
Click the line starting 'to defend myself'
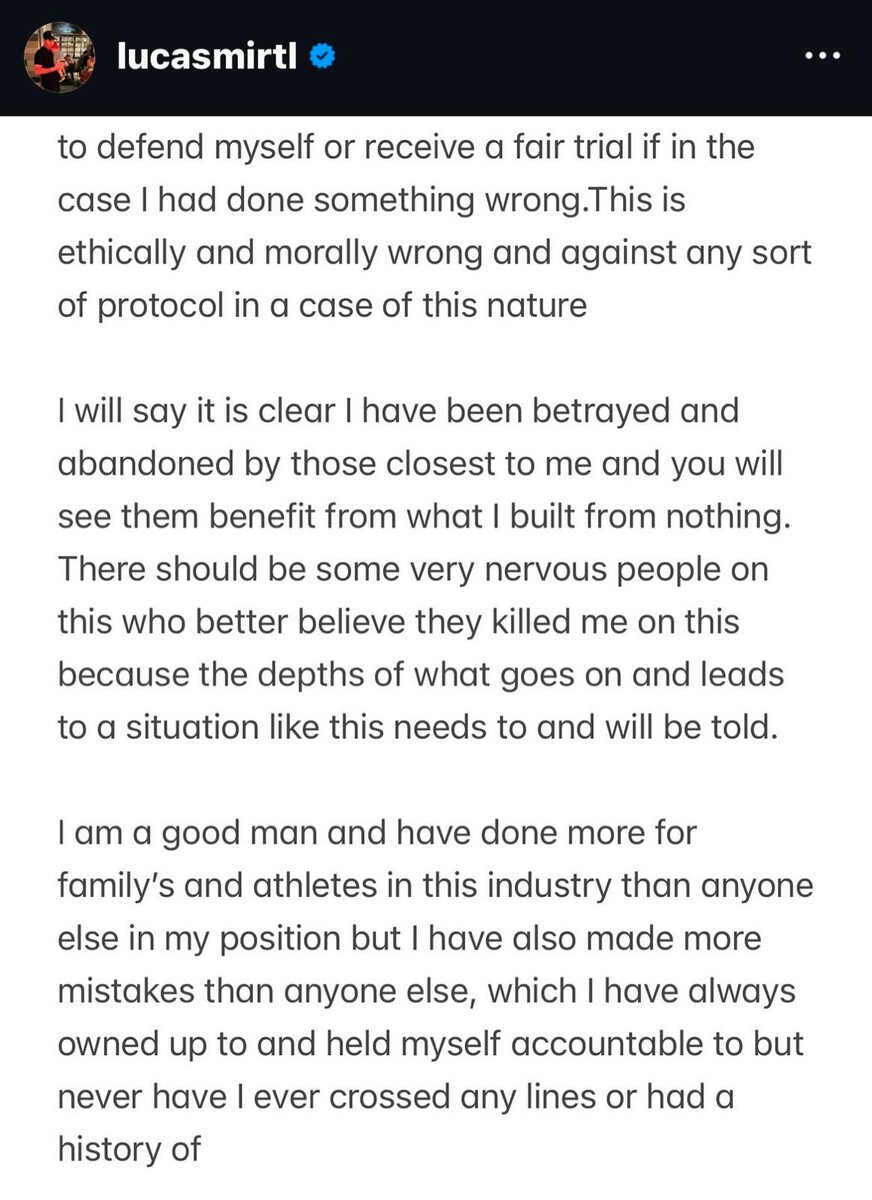tap(405, 147)
